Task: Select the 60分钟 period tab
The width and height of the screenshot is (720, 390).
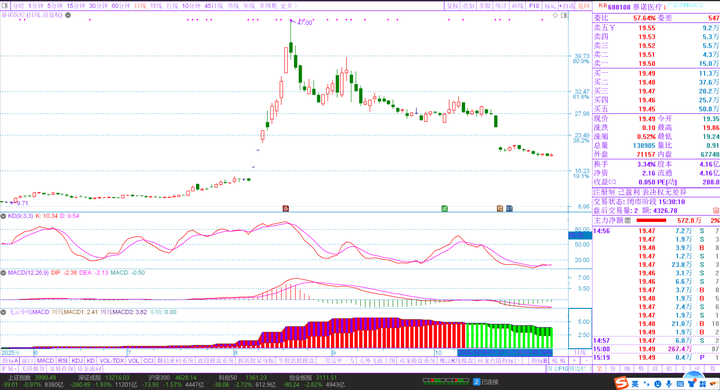Action: [121, 6]
